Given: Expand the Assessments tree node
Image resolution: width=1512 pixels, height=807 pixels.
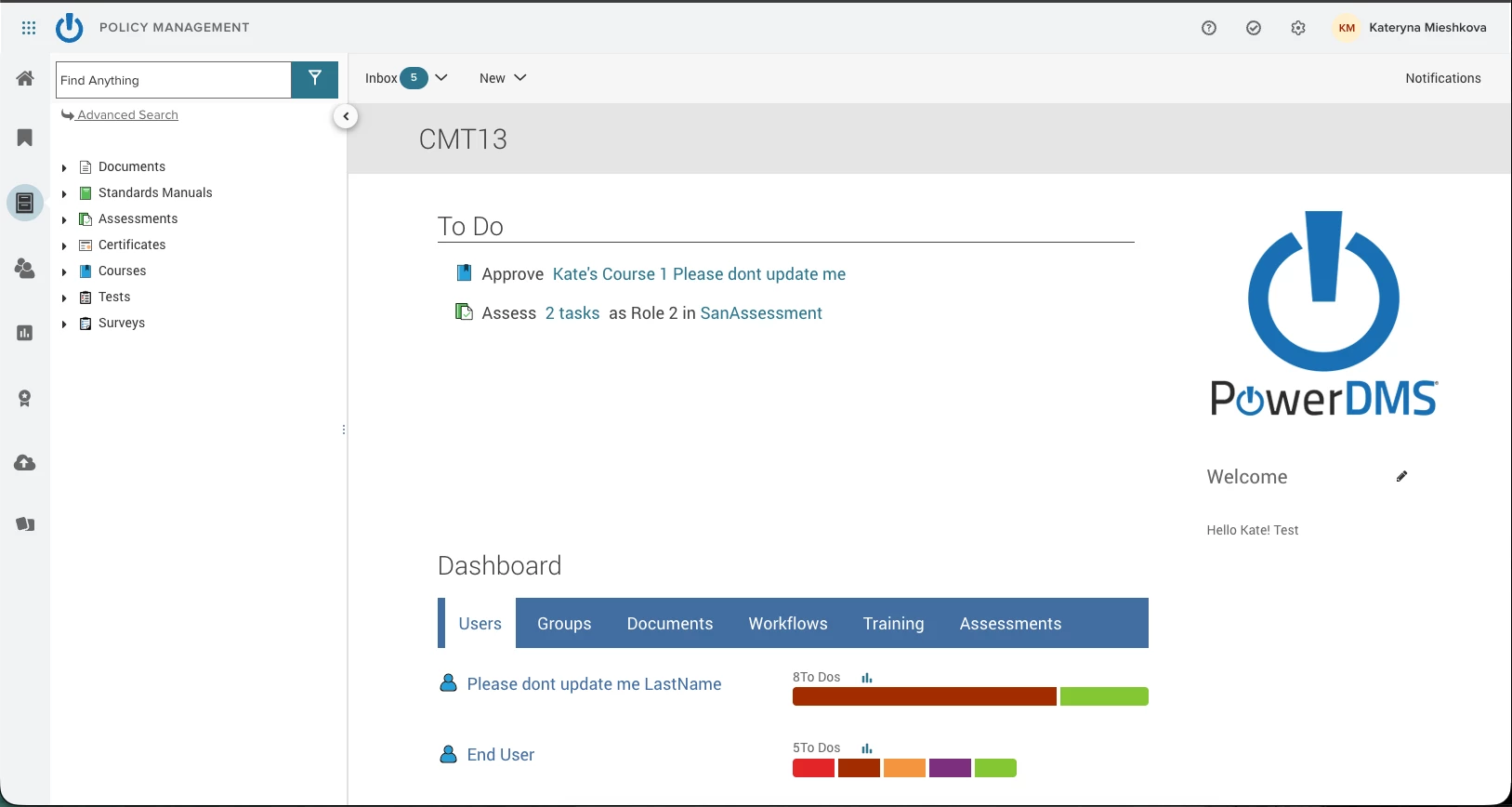Looking at the screenshot, I should pos(64,220).
